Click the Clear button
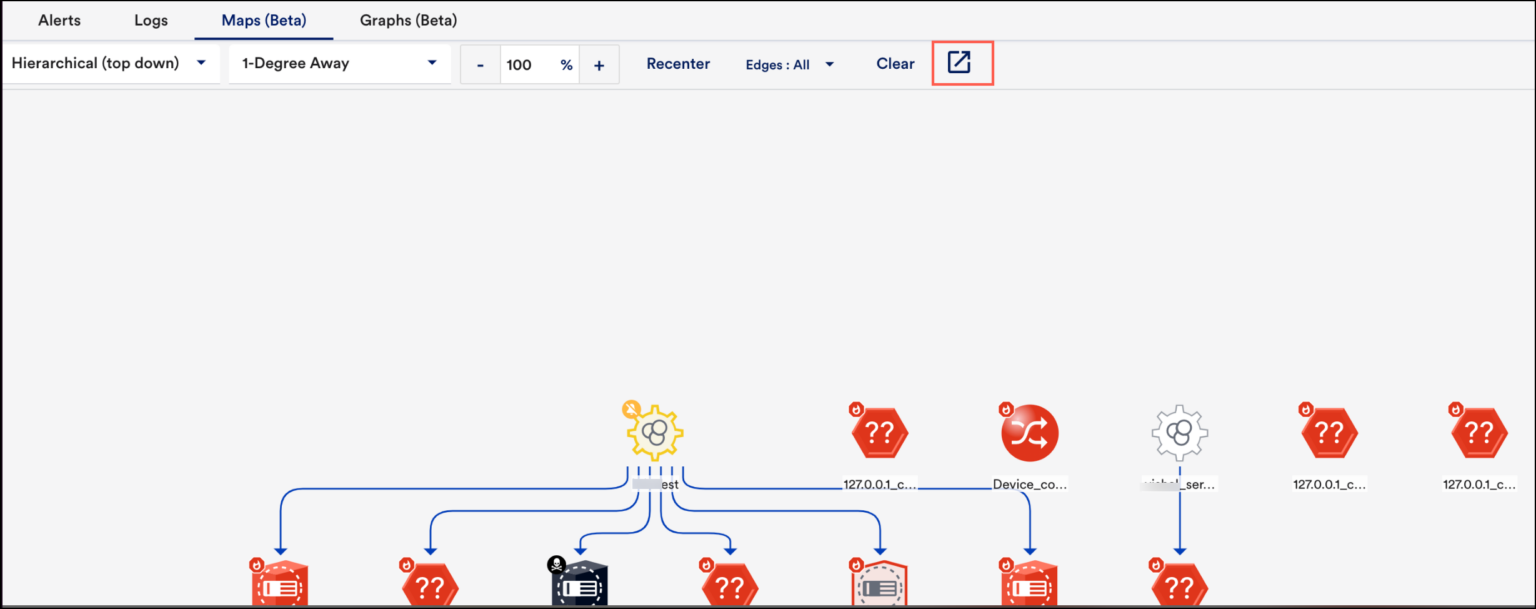 (894, 63)
